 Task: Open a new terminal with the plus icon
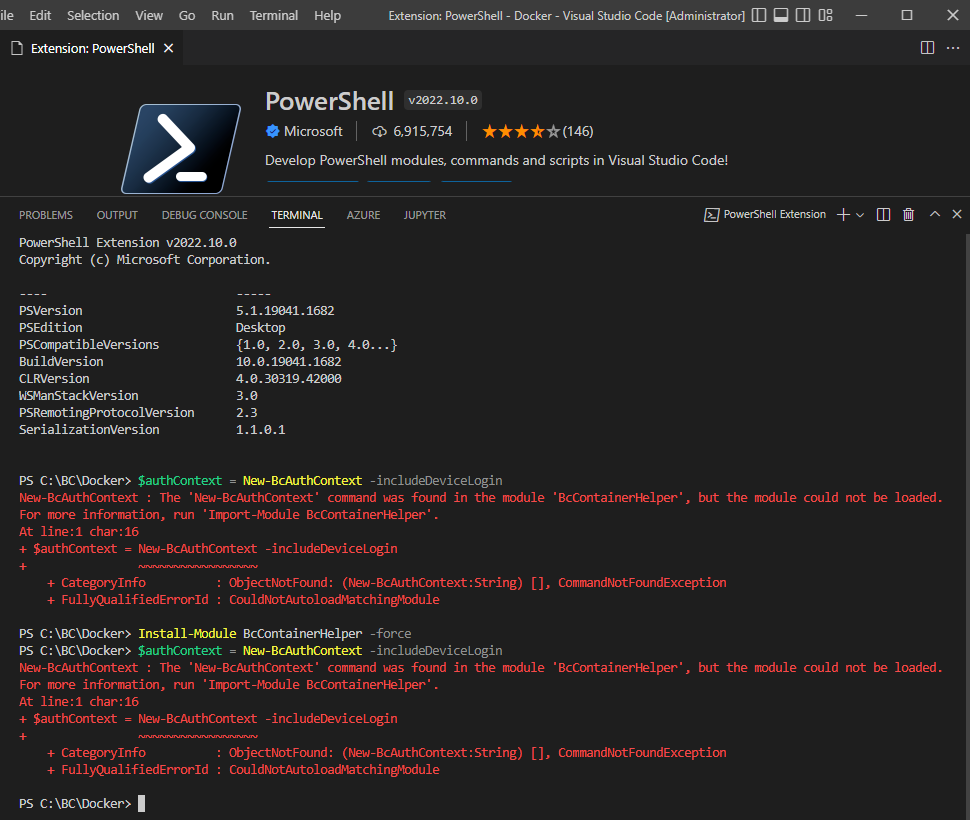843,214
